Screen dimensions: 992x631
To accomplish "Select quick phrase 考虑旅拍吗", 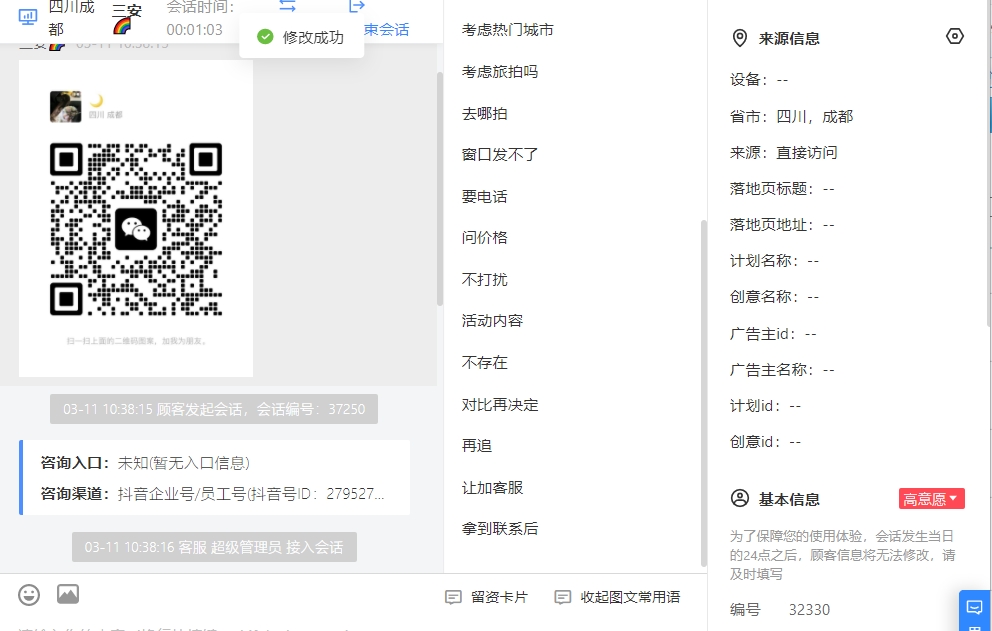I will tap(500, 72).
